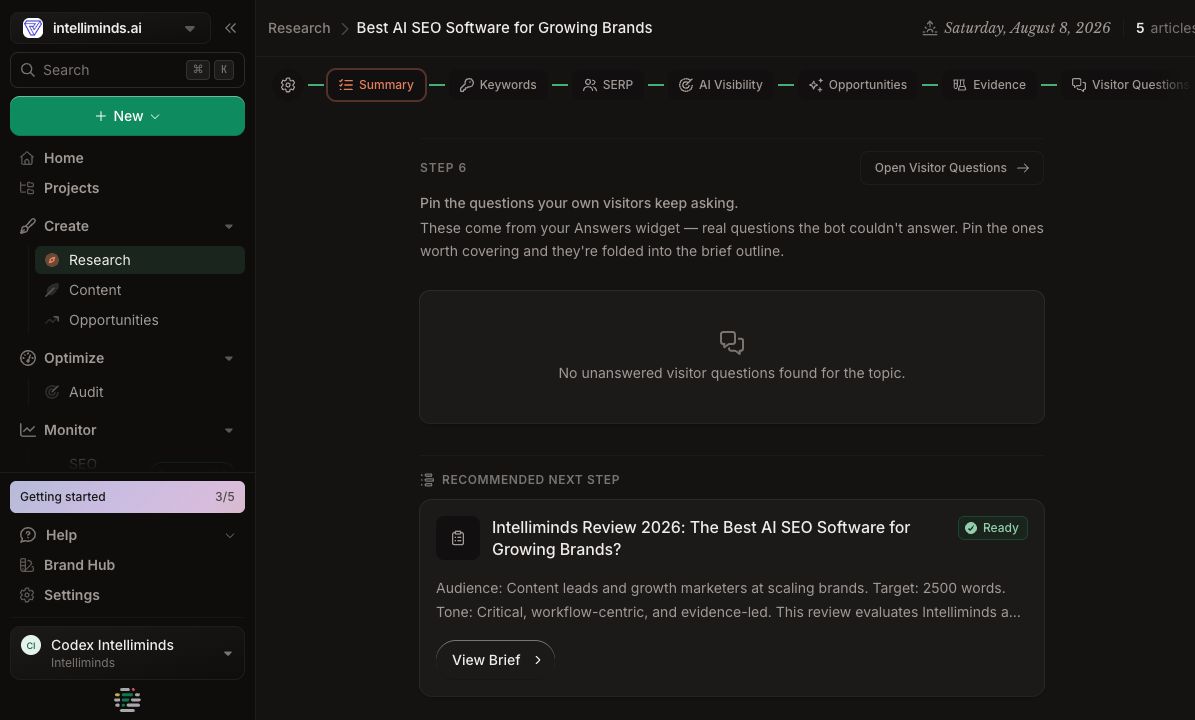Image resolution: width=1195 pixels, height=720 pixels.
Task: Click the date icon beside Saturday, August 8
Action: pyautogui.click(x=930, y=28)
